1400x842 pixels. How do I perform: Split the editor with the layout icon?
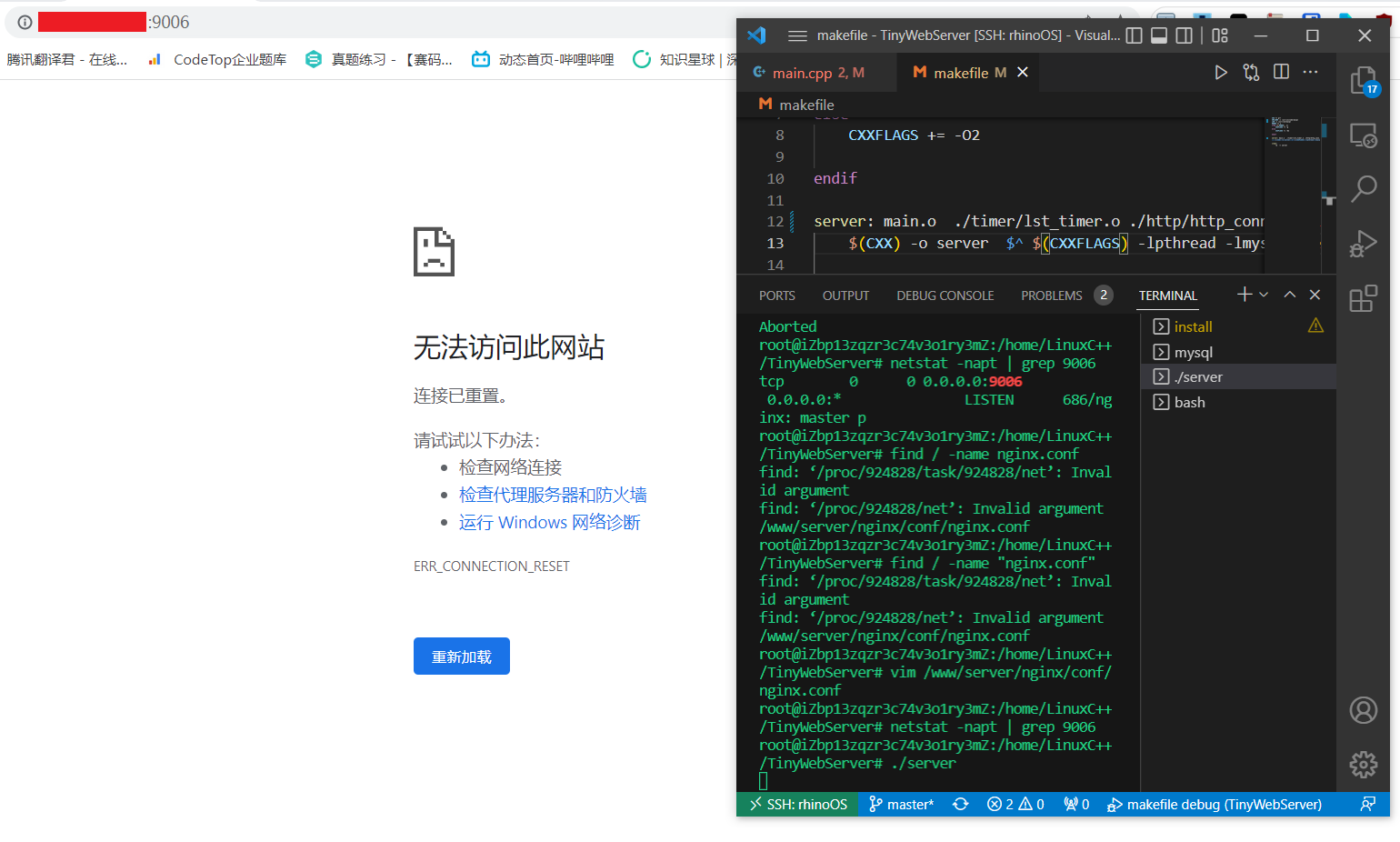tap(1281, 72)
